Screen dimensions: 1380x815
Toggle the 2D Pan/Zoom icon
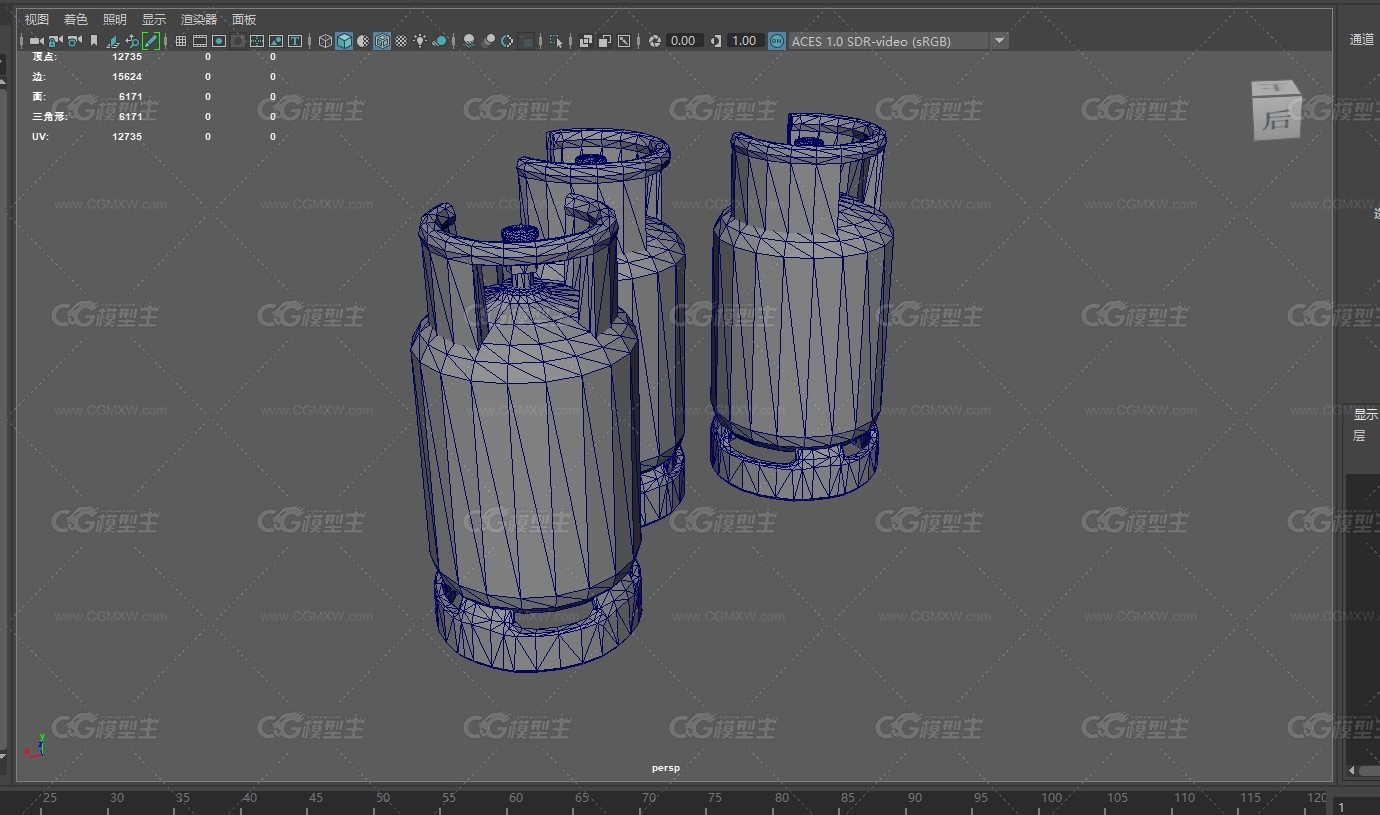132,41
